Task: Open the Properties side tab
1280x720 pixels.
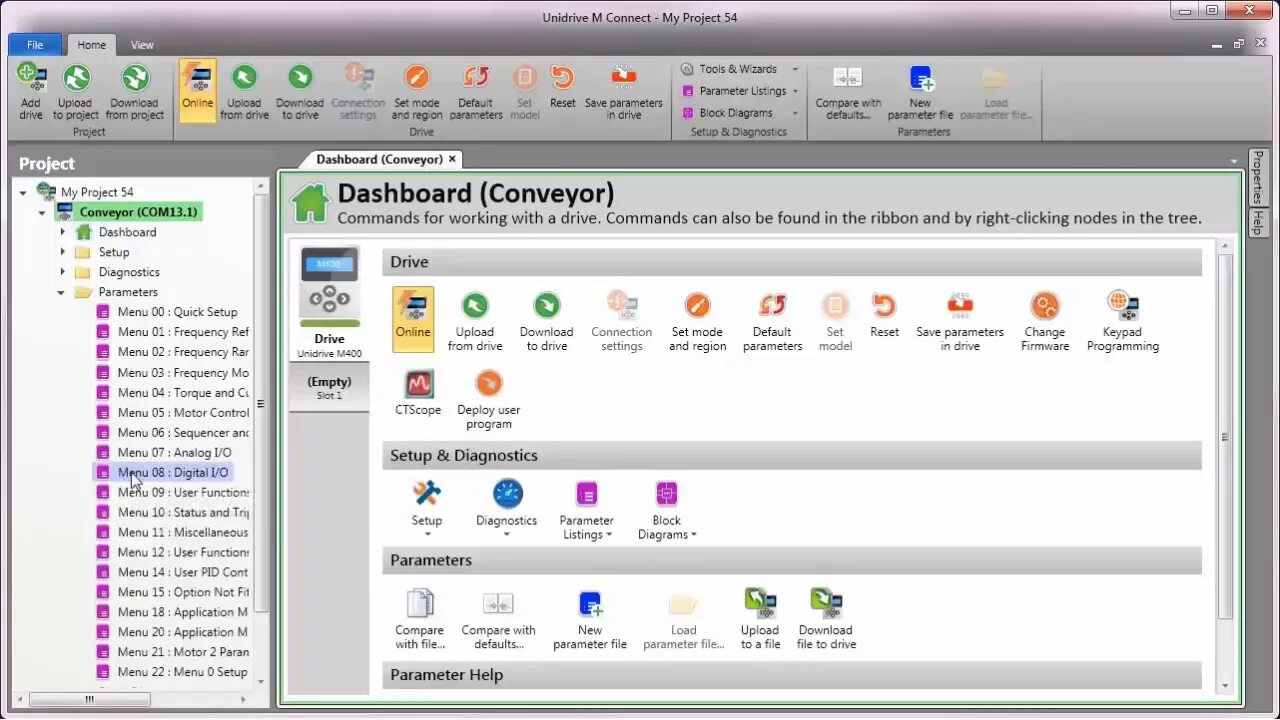Action: pos(1258,177)
